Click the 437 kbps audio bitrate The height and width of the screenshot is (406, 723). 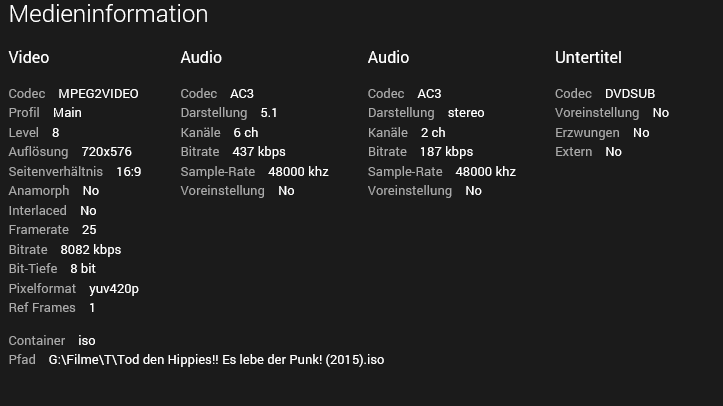click(x=258, y=152)
